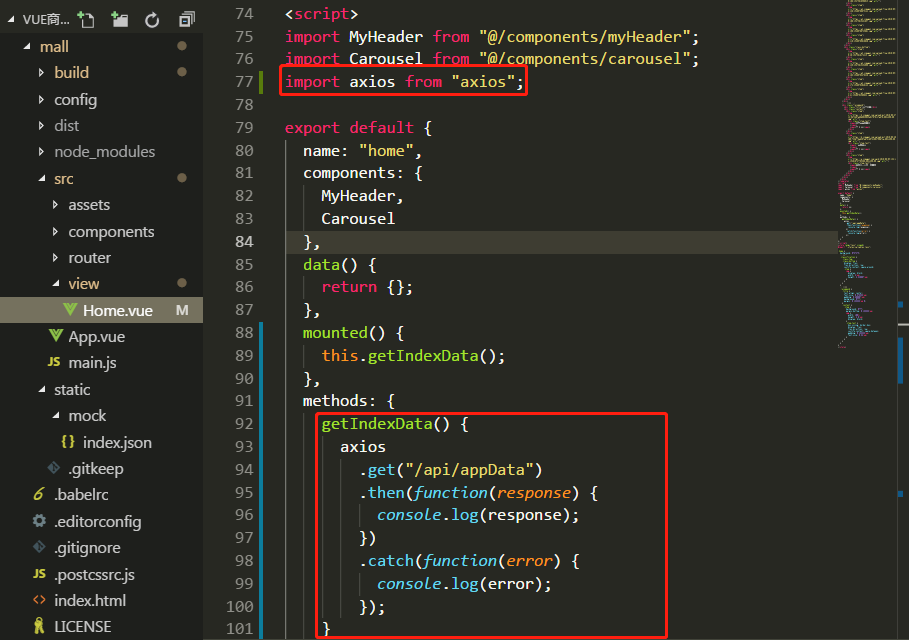The width and height of the screenshot is (909, 640).
Task: Collapse the src folder arrow
Action: click(41, 179)
